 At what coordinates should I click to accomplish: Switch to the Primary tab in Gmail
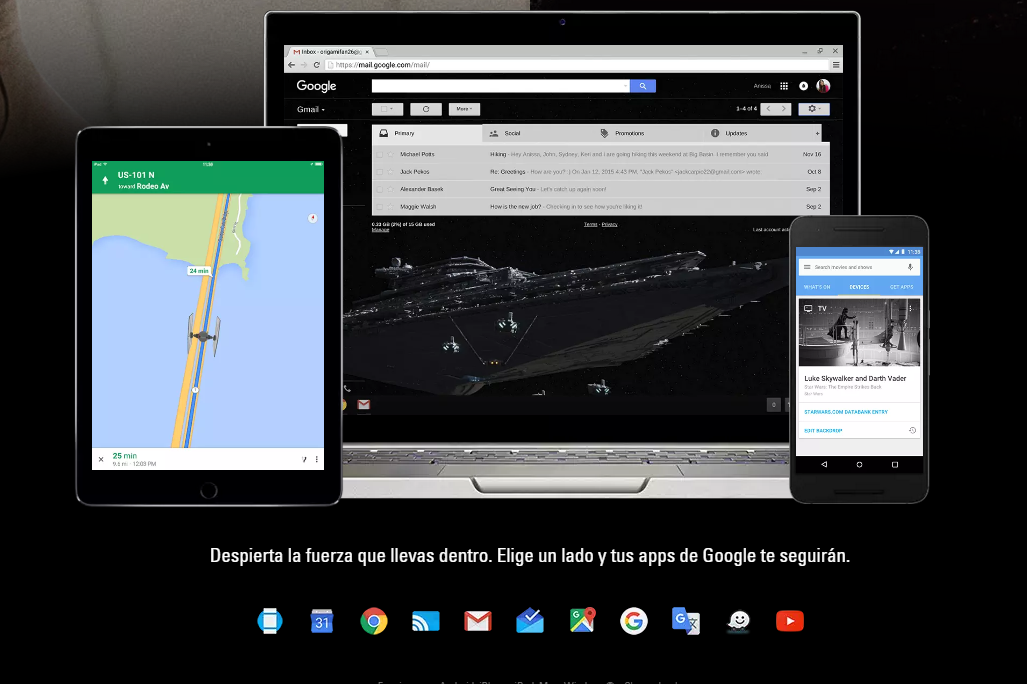point(427,133)
